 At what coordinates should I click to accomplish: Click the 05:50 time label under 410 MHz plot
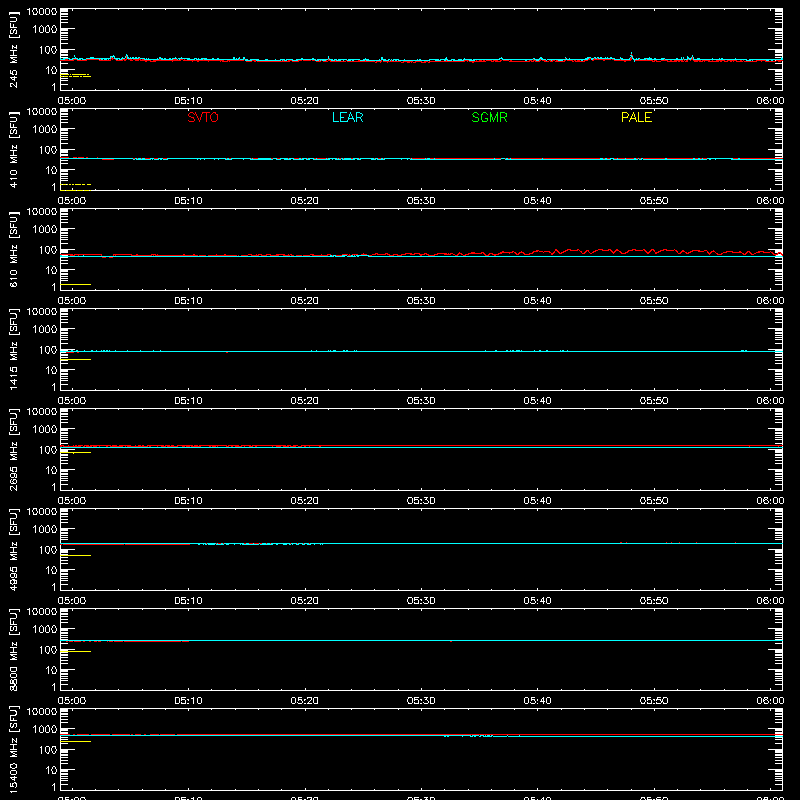(654, 201)
